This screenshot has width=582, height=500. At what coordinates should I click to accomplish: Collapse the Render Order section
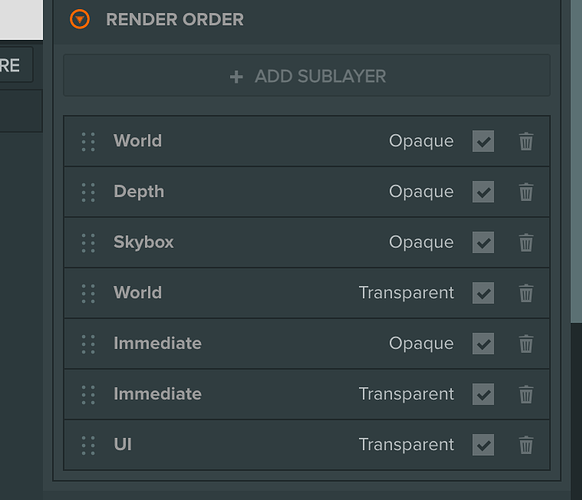[80, 19]
